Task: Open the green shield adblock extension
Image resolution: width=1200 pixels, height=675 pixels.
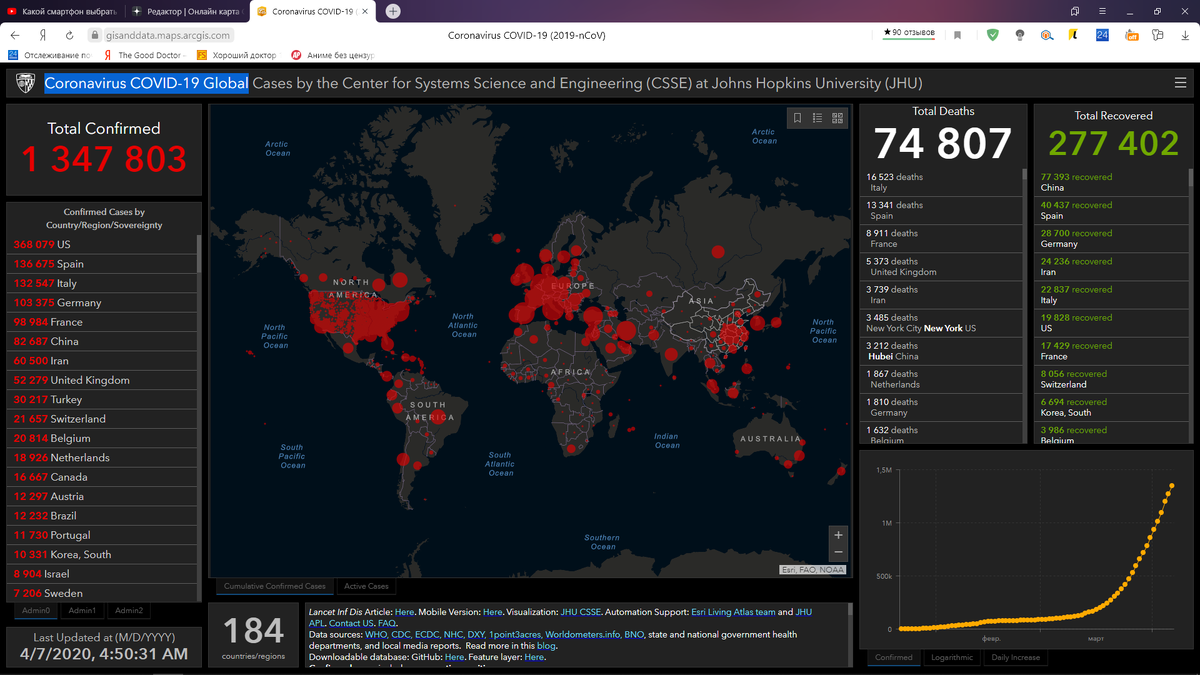Action: [992, 35]
